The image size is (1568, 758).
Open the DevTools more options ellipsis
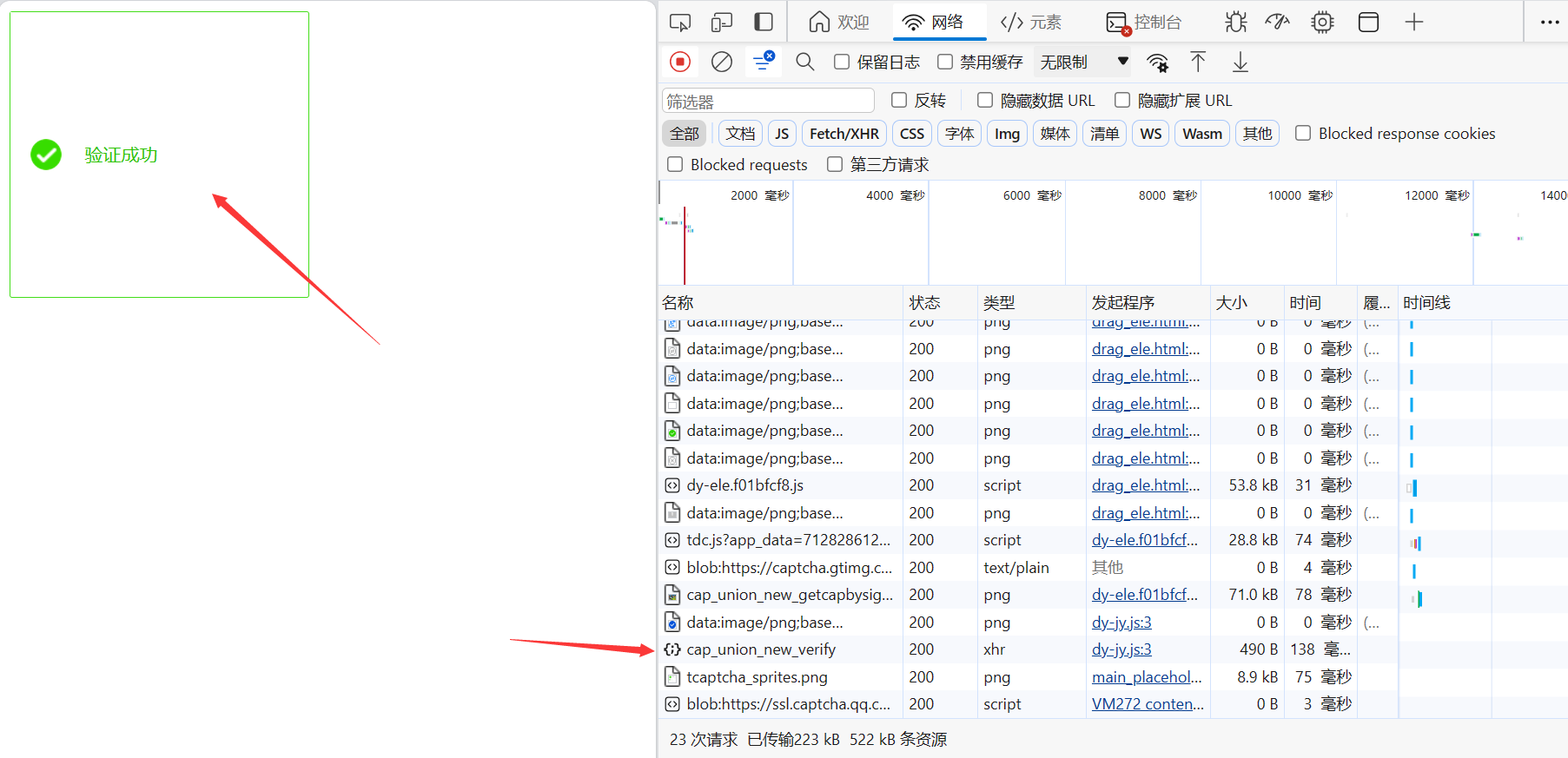[1550, 23]
